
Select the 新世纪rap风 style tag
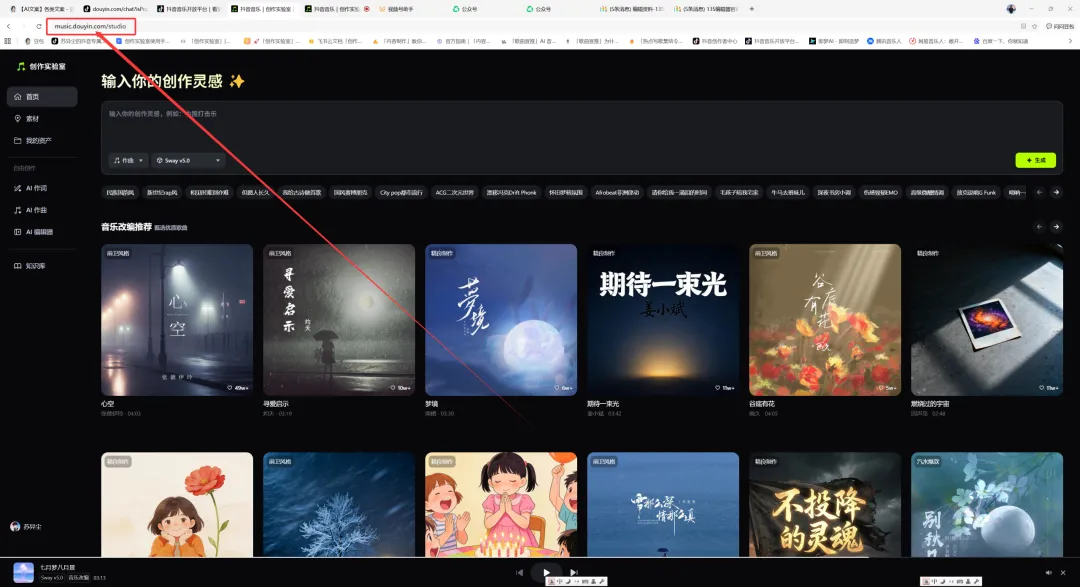[x=162, y=193]
